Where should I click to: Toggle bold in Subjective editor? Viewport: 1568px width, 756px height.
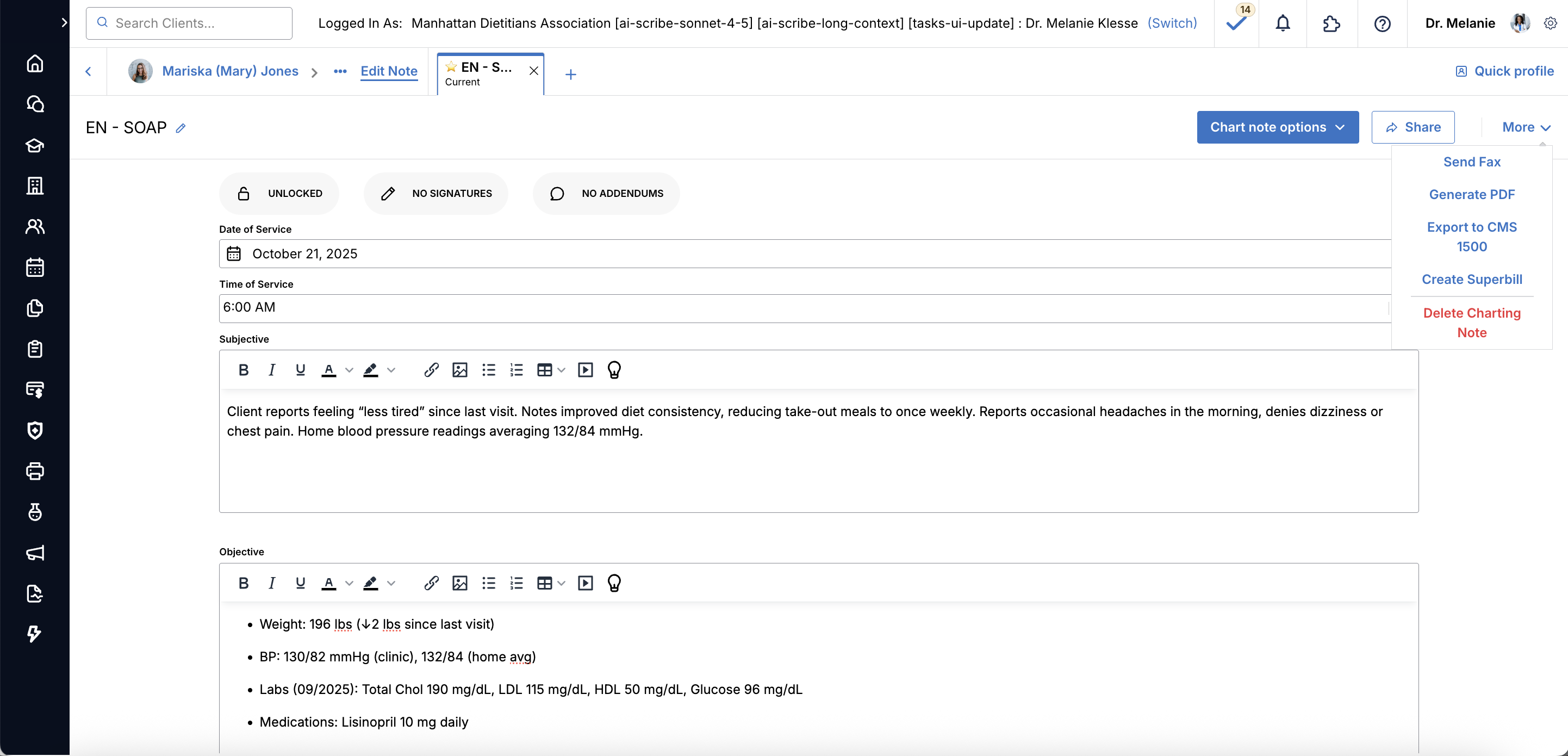[244, 370]
